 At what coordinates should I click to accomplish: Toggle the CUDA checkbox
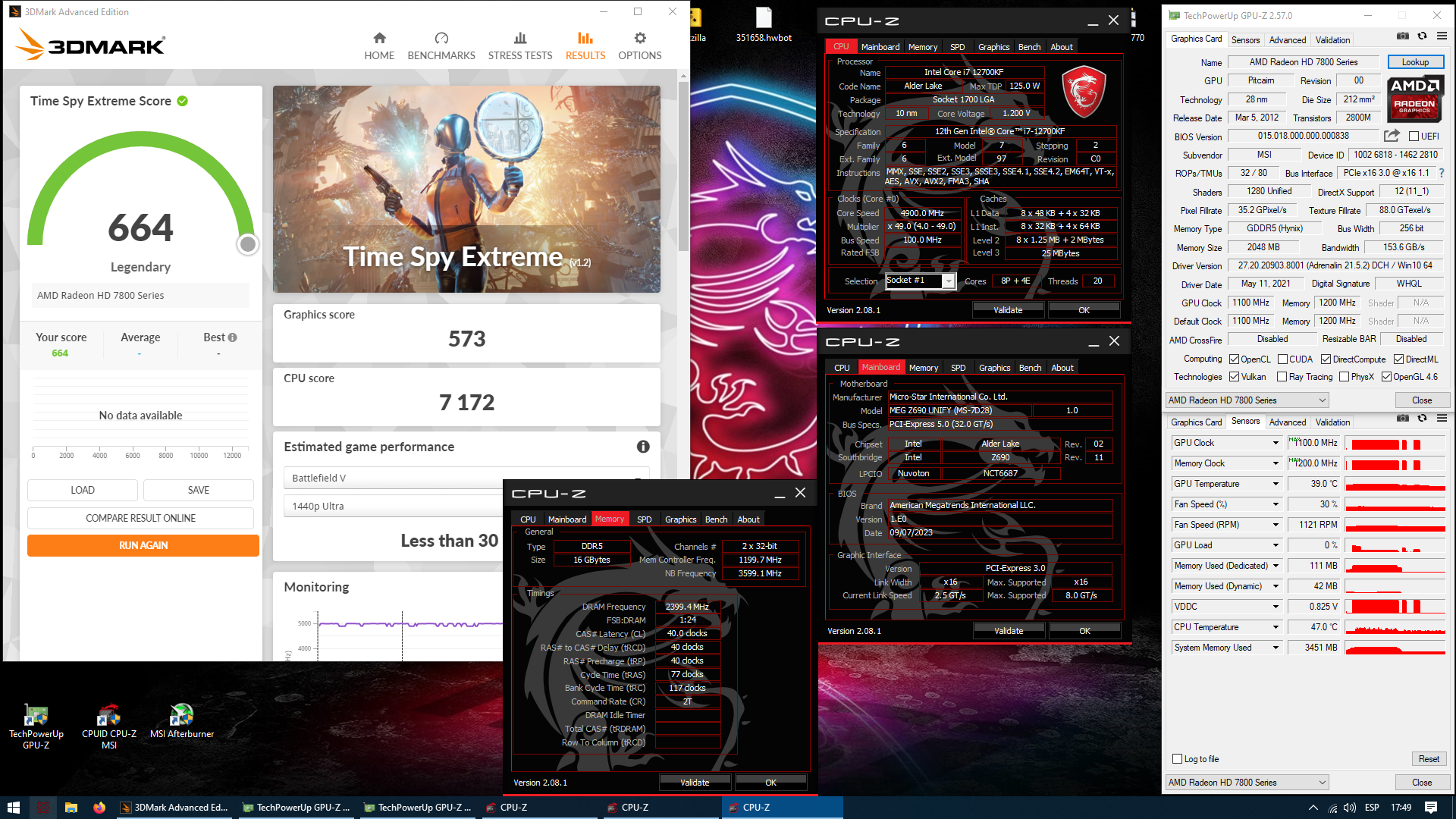(x=1282, y=359)
